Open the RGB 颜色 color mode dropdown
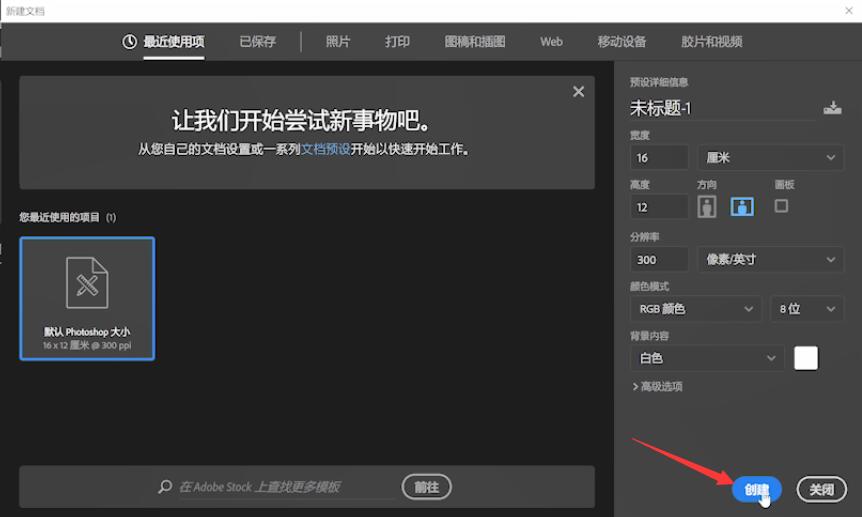Viewport: 862px width, 517px height. [x=695, y=309]
